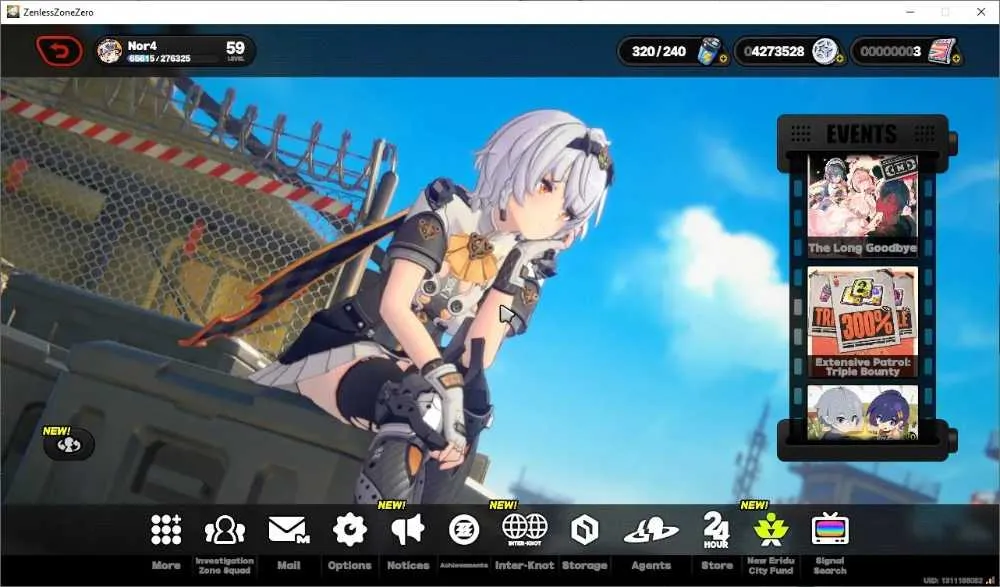Click the EVENTS panel header
The width and height of the screenshot is (1000, 587).
click(x=862, y=134)
